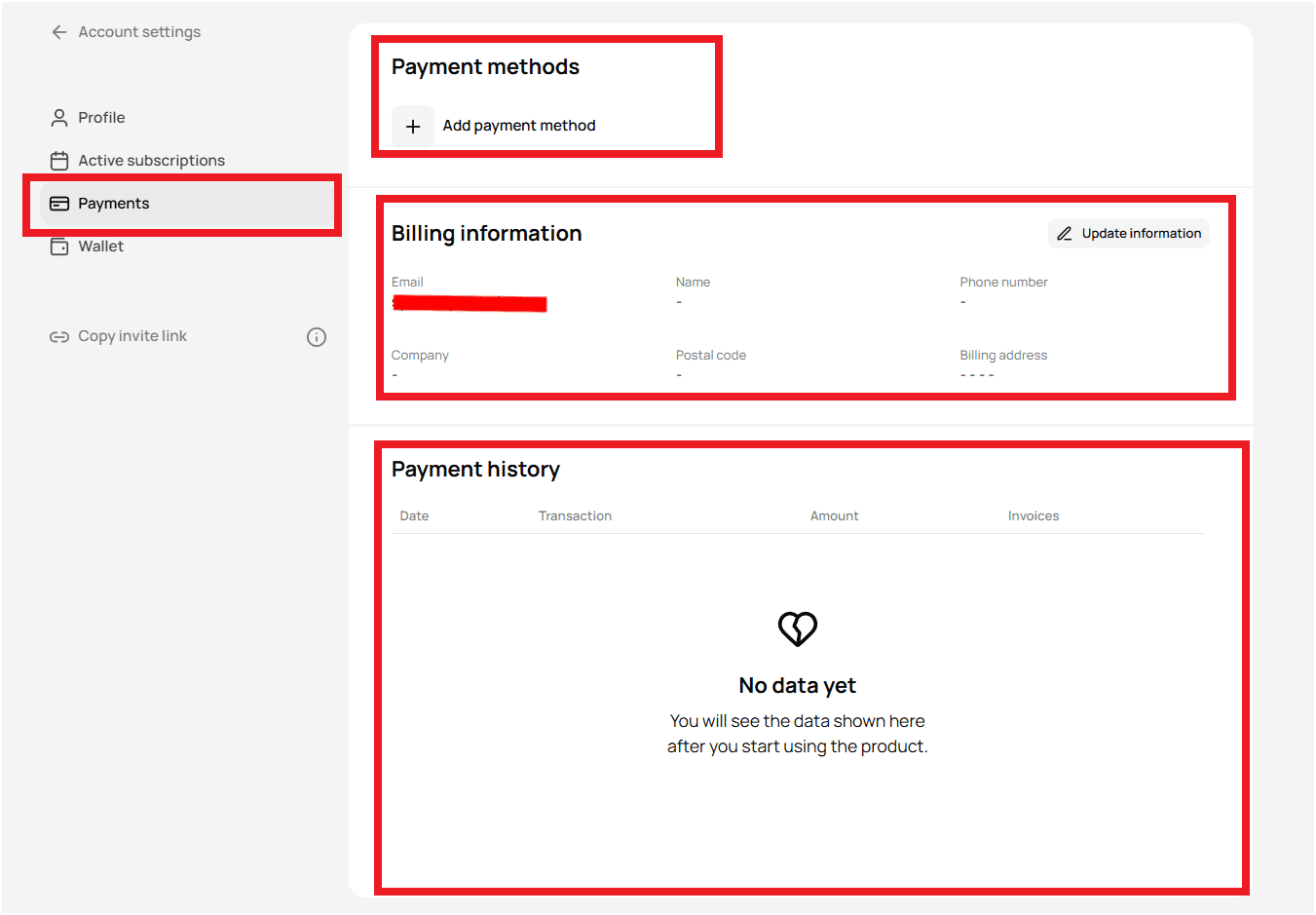Click the Invoices column header
The height and width of the screenshot is (915, 1316).
[1033, 515]
